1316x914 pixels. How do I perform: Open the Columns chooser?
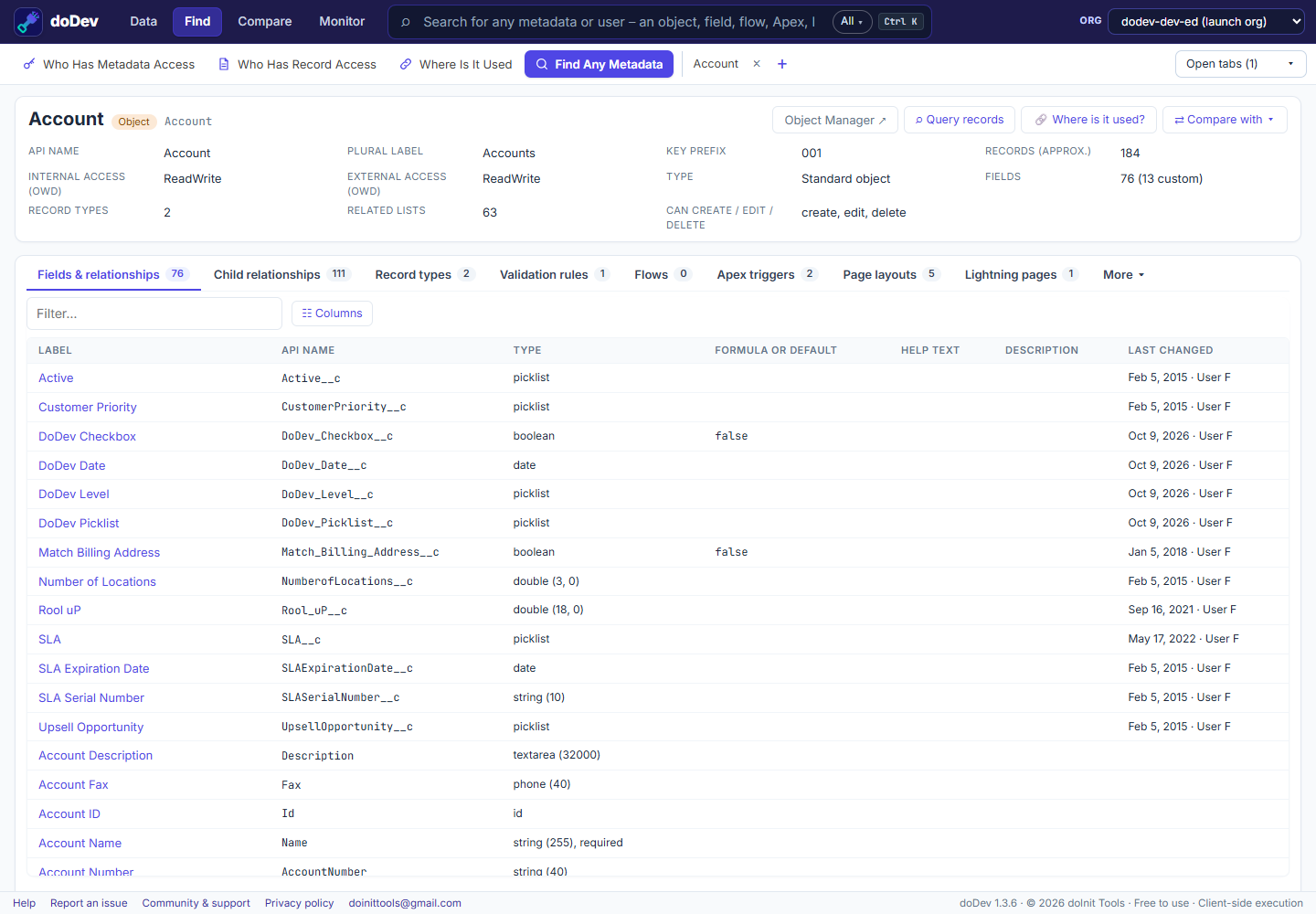pos(332,314)
